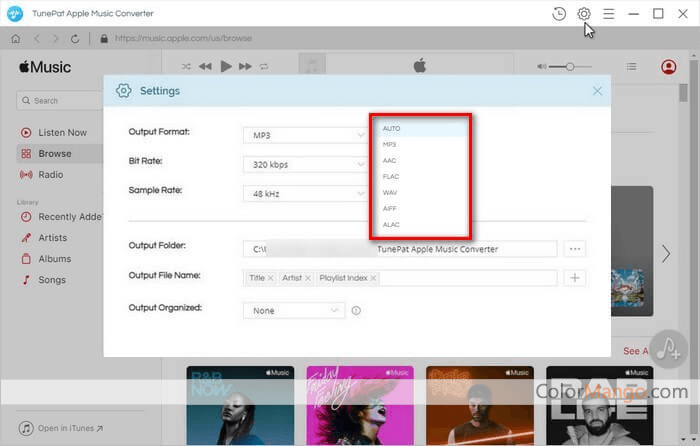Screen dimensions: 700x446
Task: Close the Settings dialog
Action: tap(597, 91)
